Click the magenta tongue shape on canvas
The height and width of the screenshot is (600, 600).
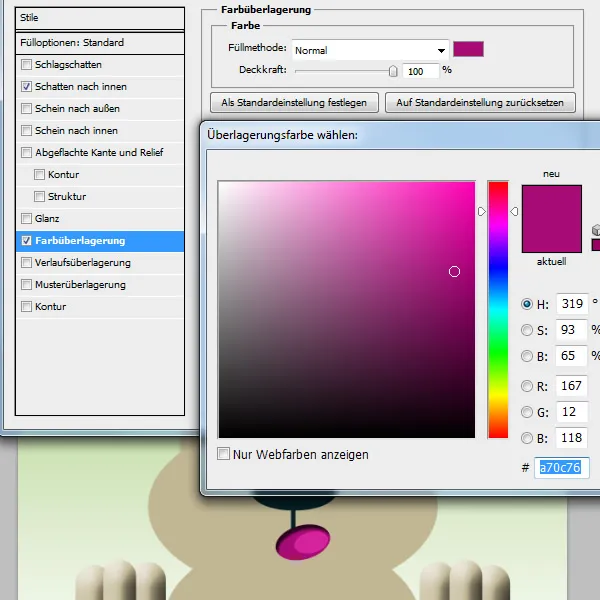pos(303,542)
